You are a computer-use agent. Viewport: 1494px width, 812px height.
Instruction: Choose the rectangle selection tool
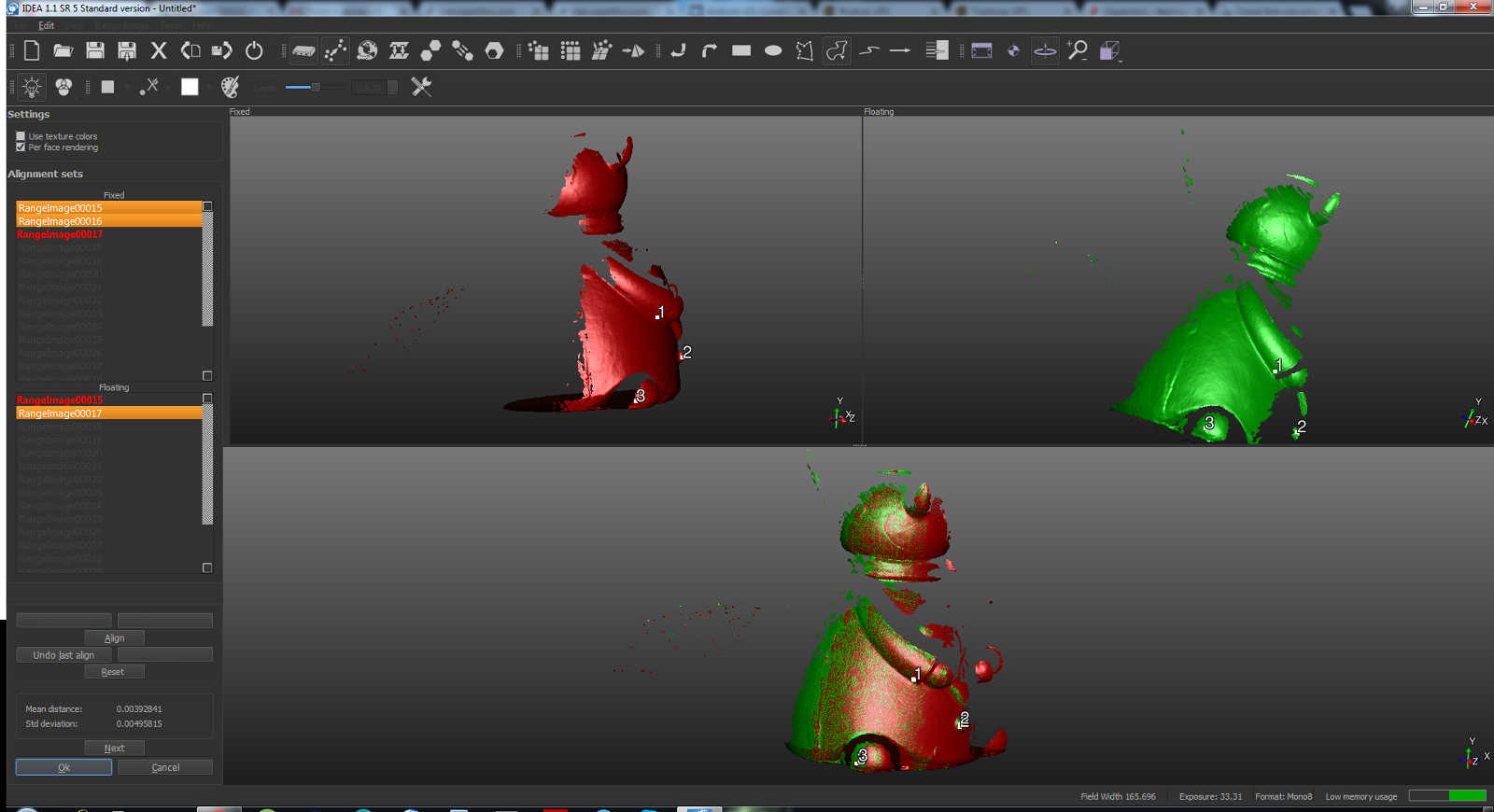[741, 50]
